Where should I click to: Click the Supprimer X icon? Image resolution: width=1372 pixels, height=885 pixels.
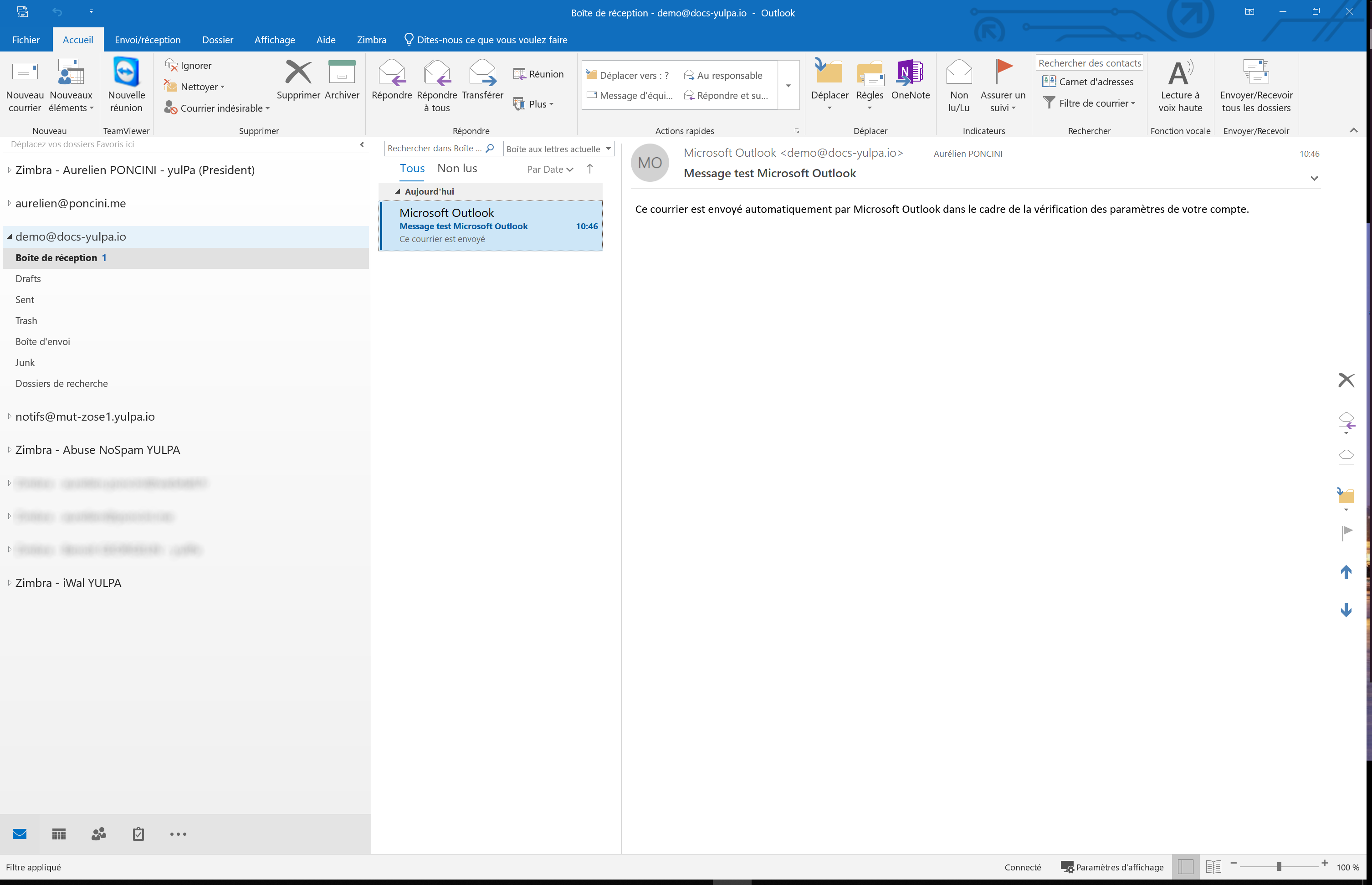coord(298,72)
